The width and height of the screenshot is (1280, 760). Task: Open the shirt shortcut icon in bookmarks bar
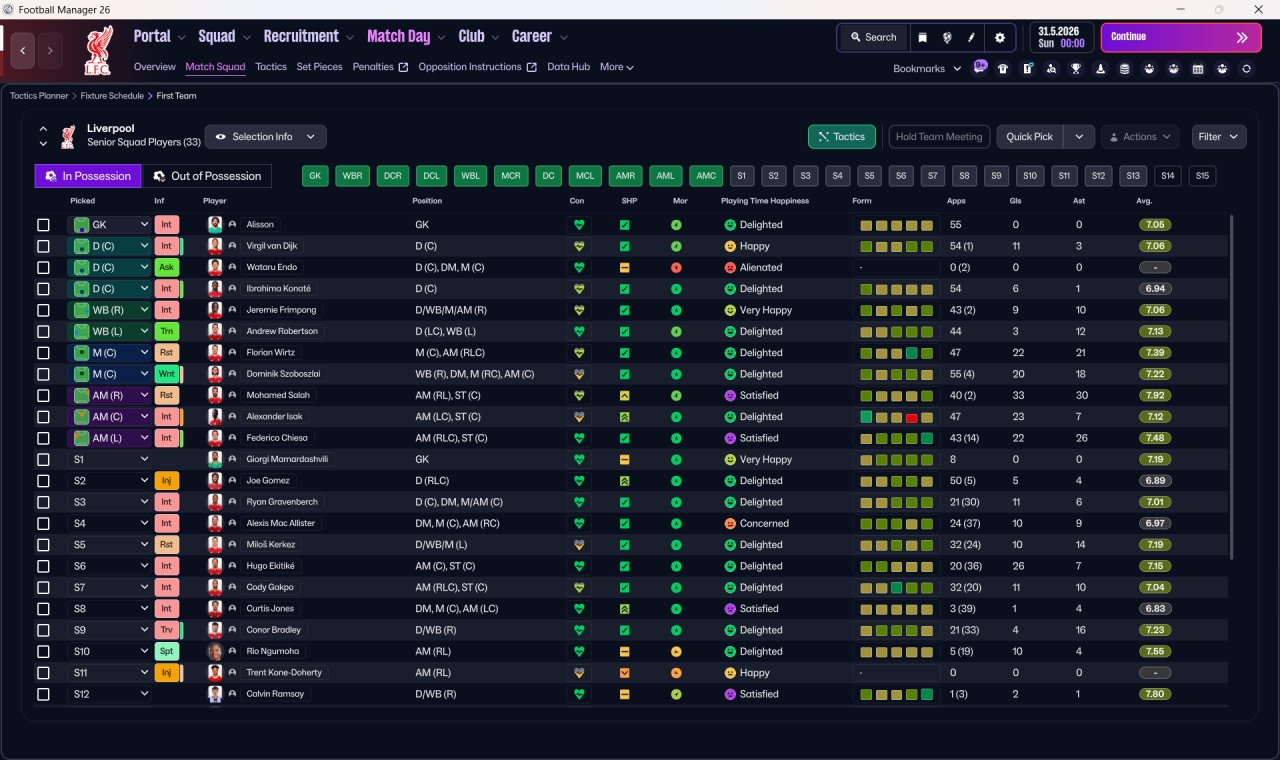(x=1003, y=68)
